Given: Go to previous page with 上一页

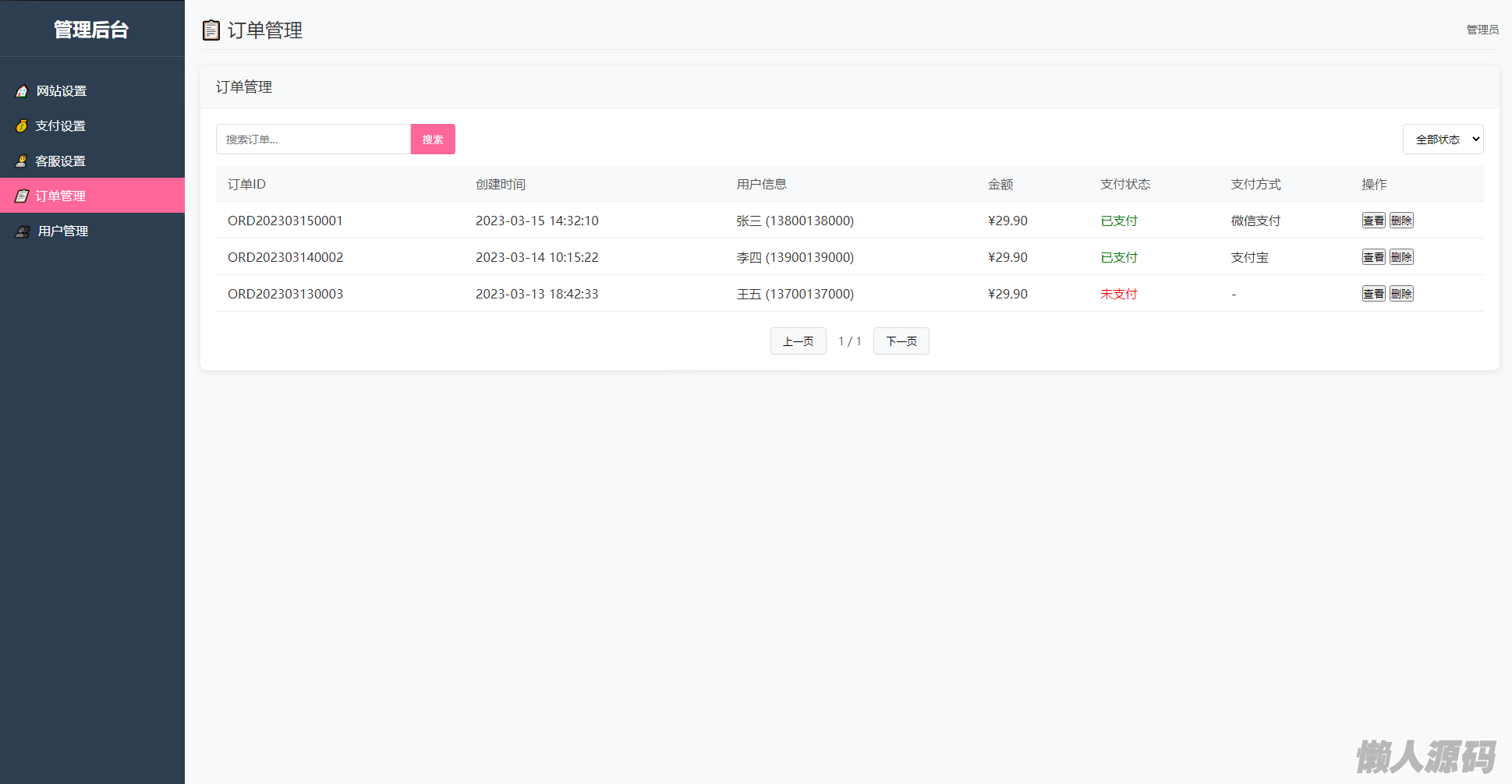Looking at the screenshot, I should tap(798, 341).
